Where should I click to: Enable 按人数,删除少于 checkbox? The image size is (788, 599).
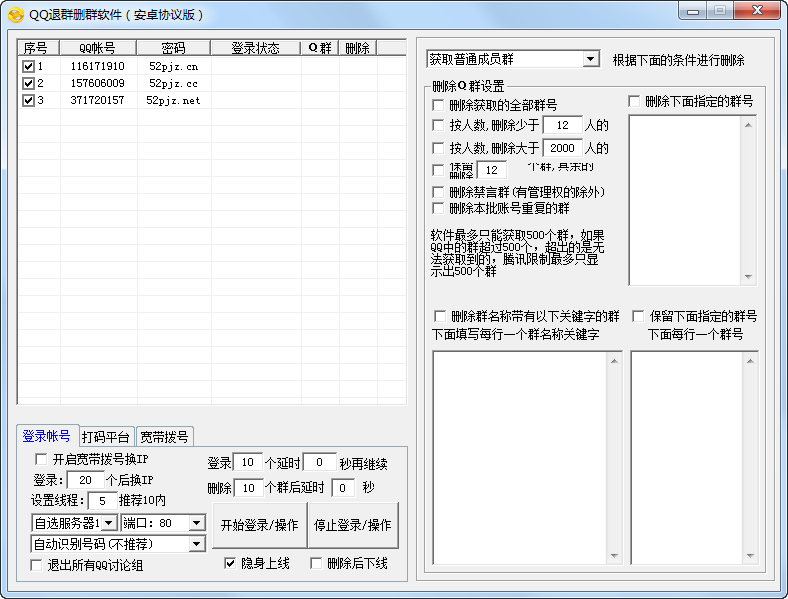coord(438,125)
